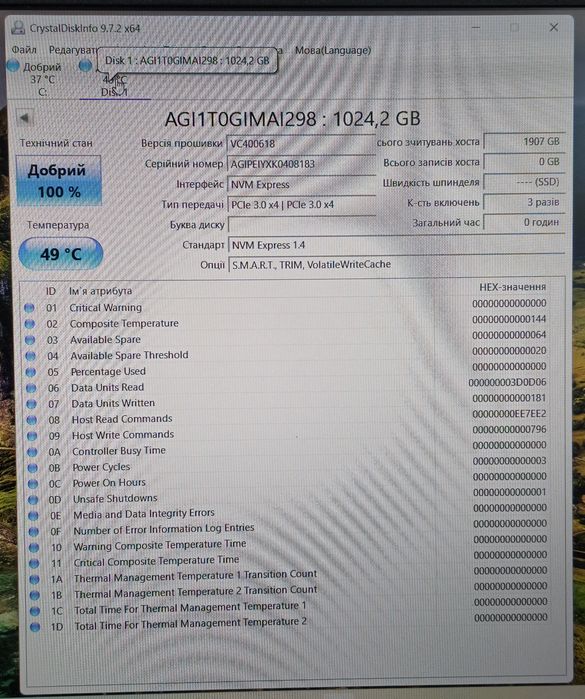Open the Редагувати menu
585x699 pixels.
pyautogui.click(x=73, y=49)
